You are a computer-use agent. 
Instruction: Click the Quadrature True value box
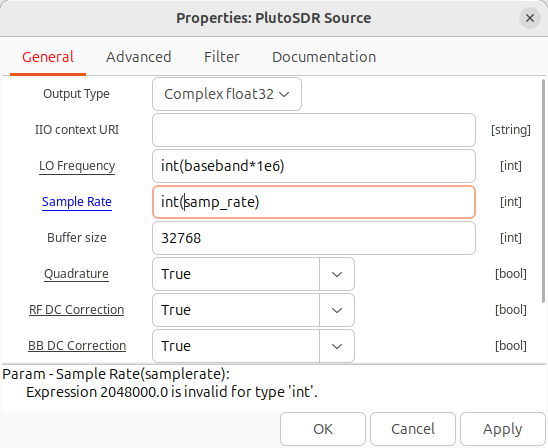point(236,274)
